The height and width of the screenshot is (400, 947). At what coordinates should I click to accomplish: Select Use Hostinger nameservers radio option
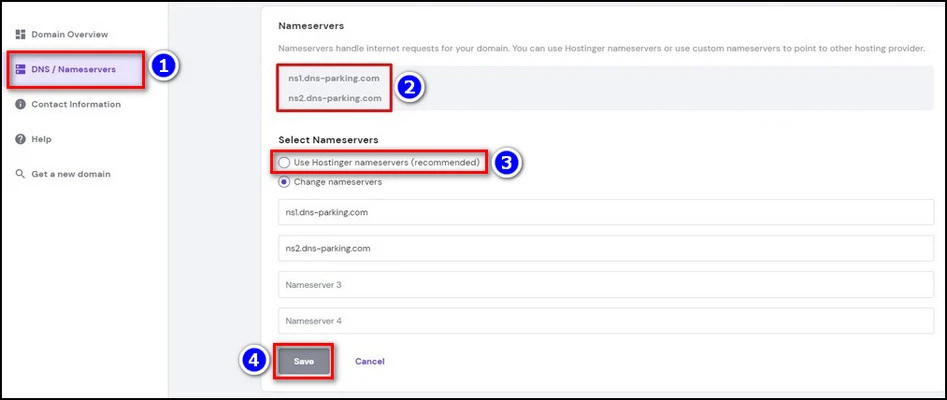point(285,162)
